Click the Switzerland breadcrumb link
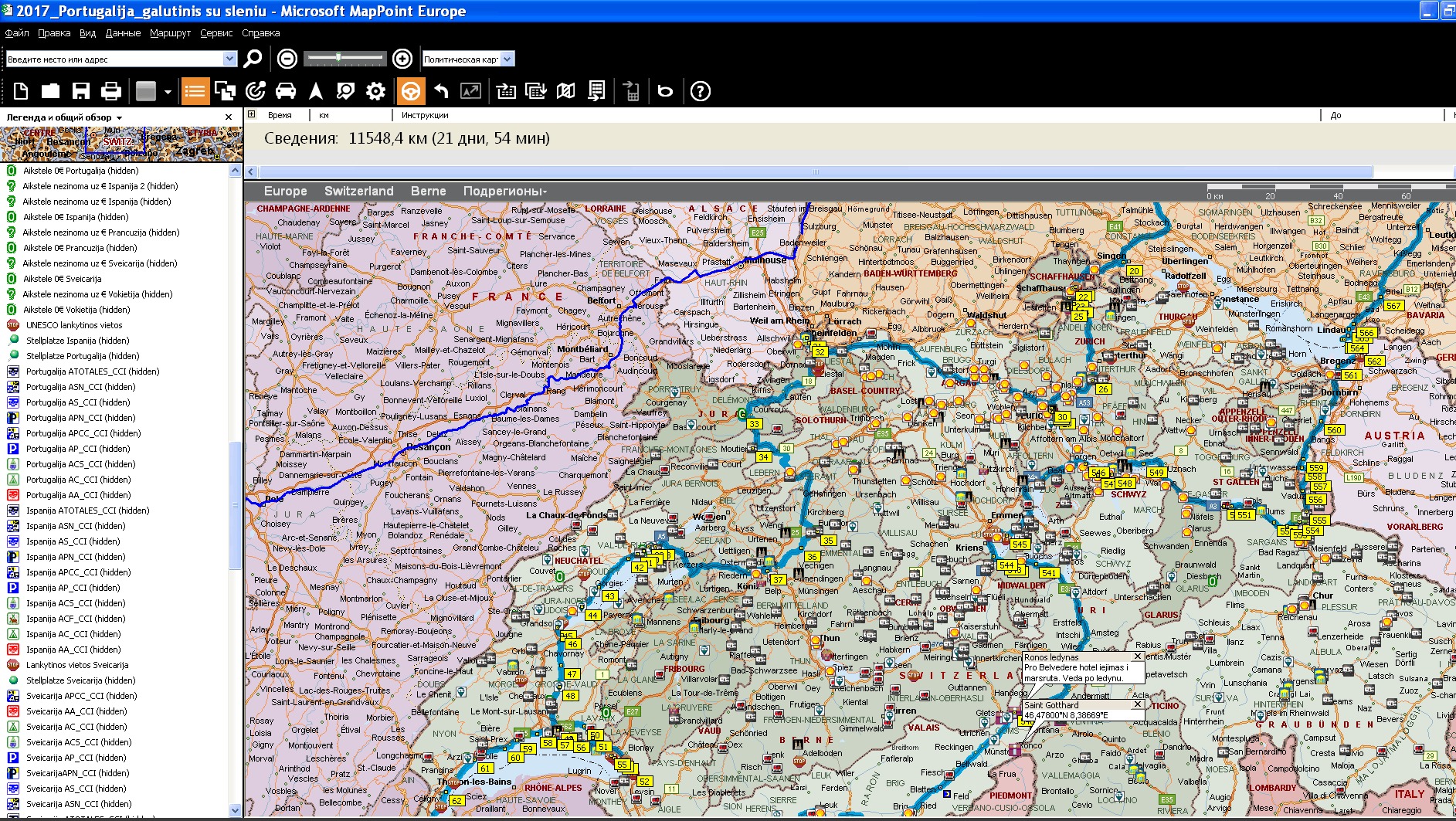The image size is (1456, 821). coord(358,192)
